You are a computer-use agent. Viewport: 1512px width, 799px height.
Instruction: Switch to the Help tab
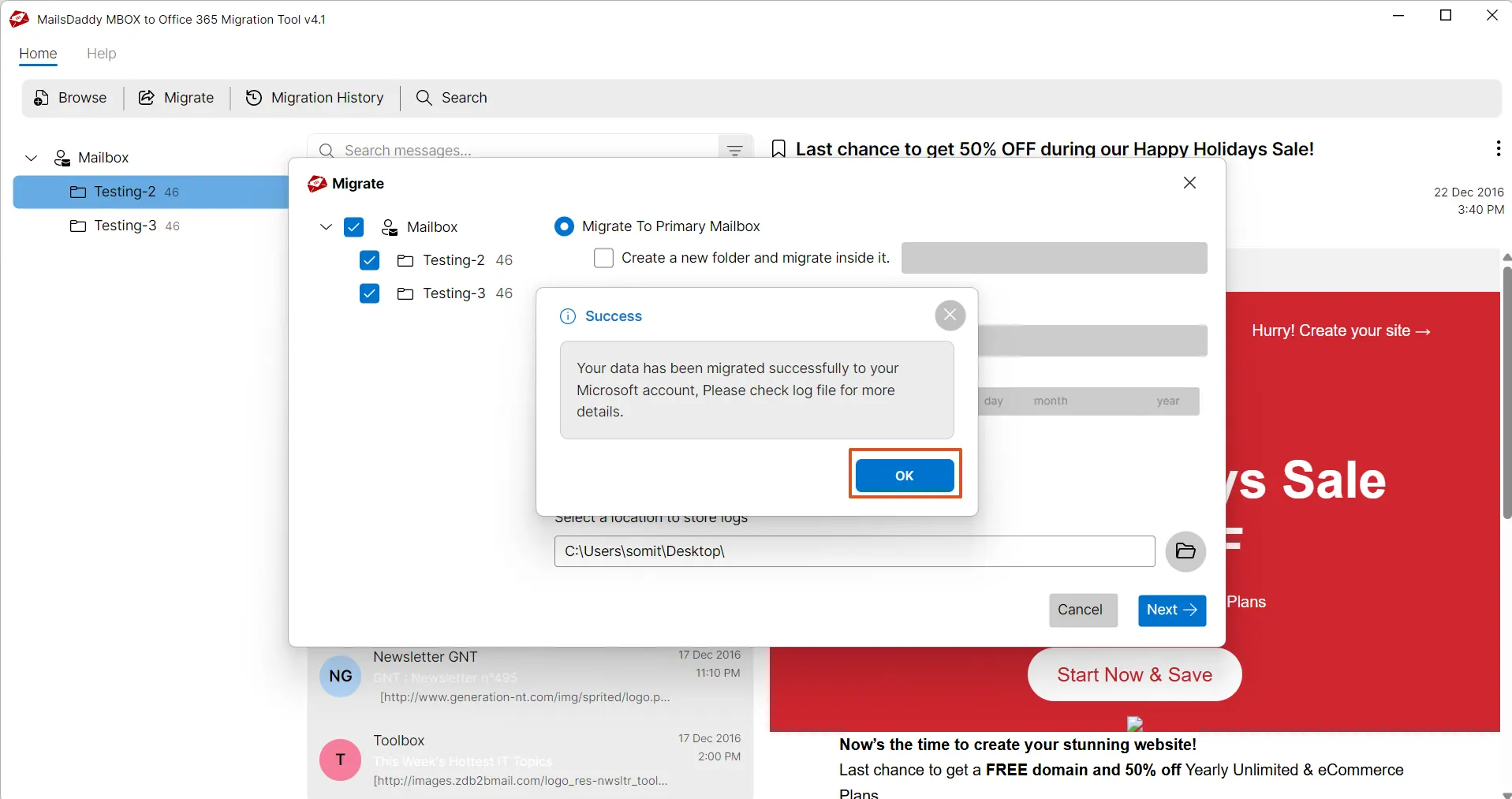[101, 54]
